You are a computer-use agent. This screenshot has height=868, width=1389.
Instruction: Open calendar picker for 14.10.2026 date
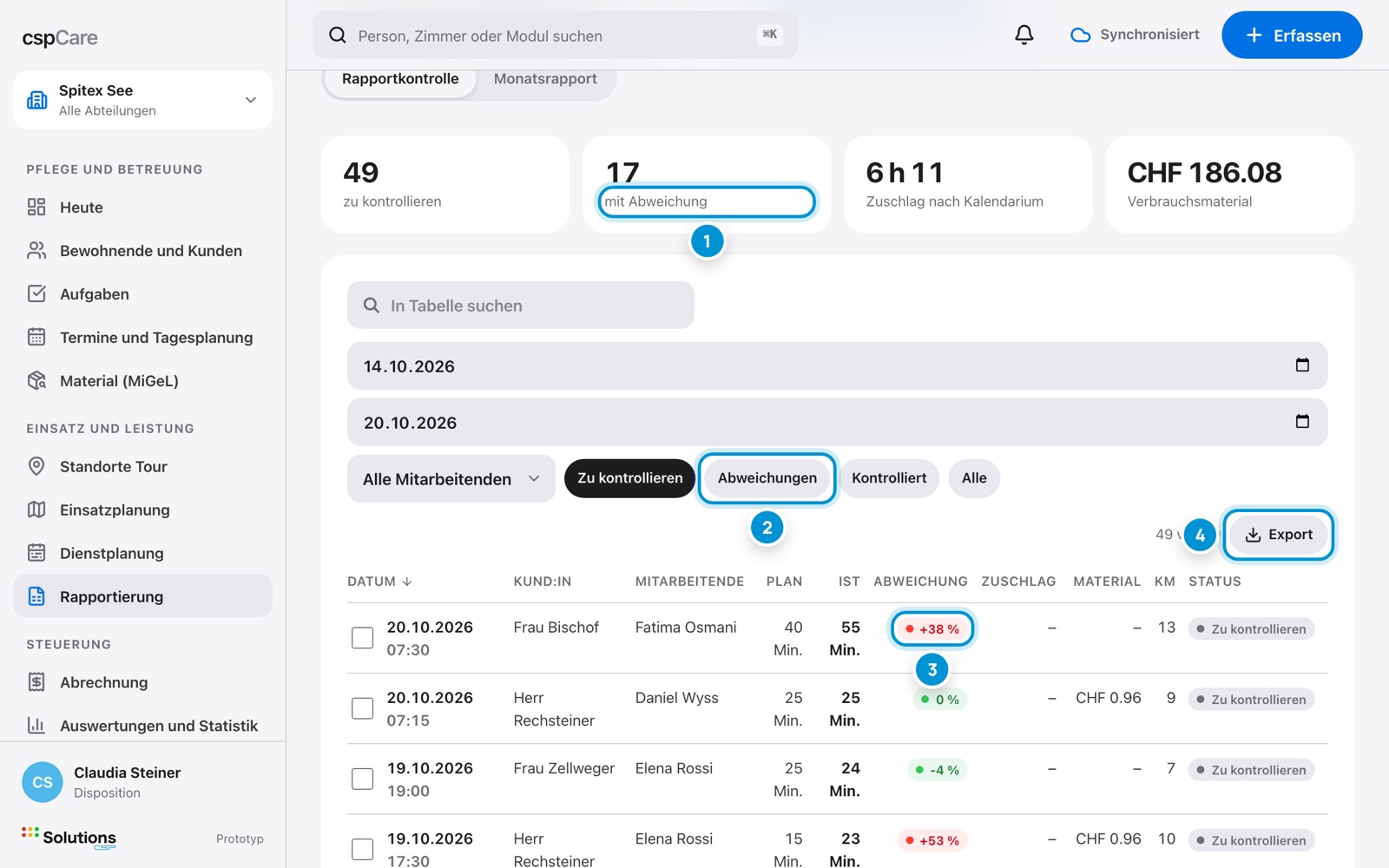click(1302, 365)
